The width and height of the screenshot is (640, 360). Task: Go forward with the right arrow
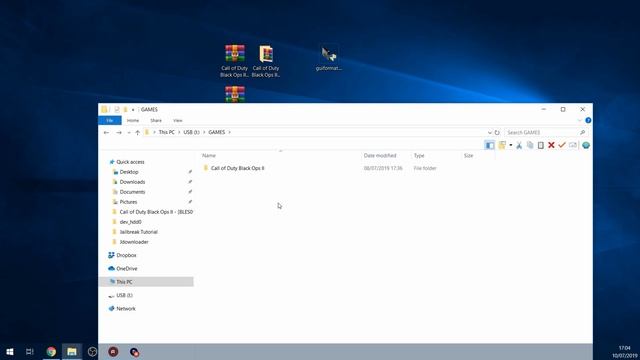pos(119,132)
